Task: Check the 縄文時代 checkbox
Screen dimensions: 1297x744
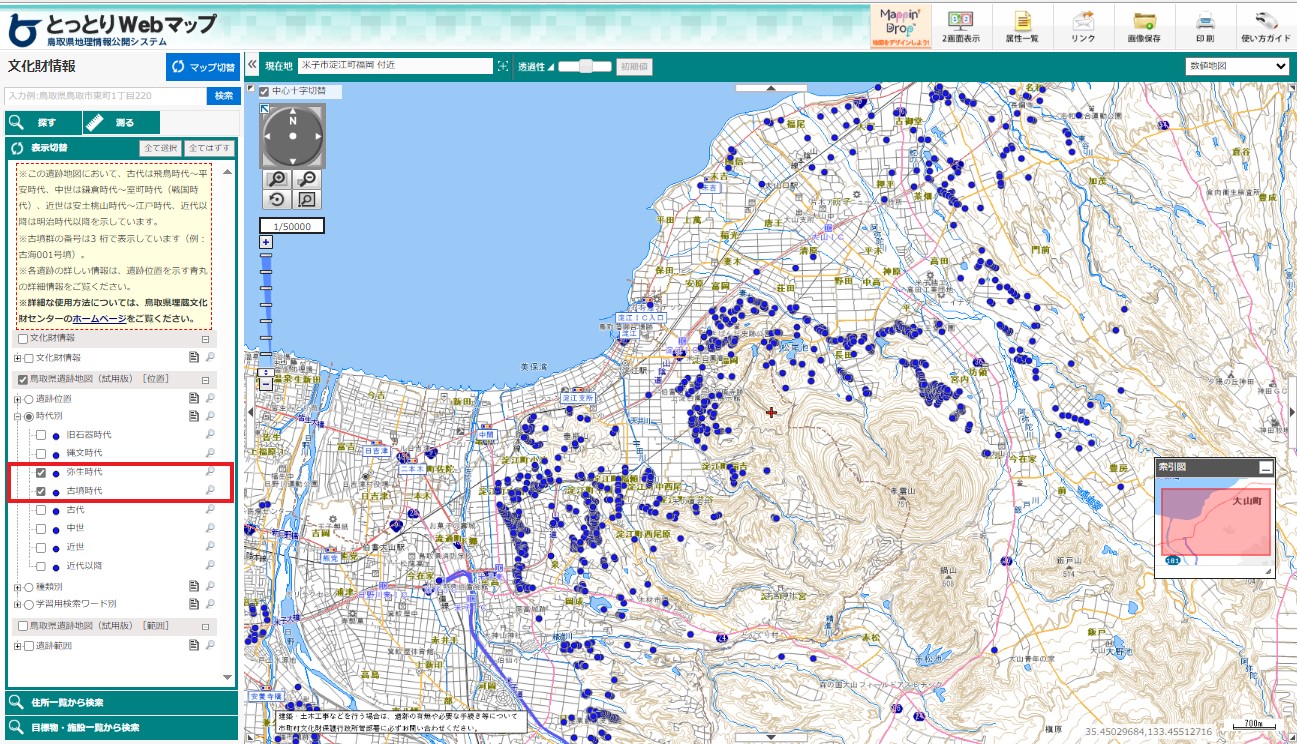Action: pos(41,453)
